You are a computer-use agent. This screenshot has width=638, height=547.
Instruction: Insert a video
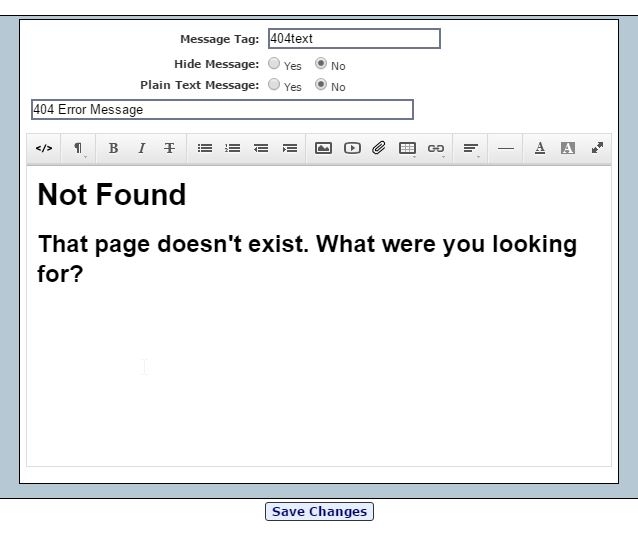click(x=352, y=148)
